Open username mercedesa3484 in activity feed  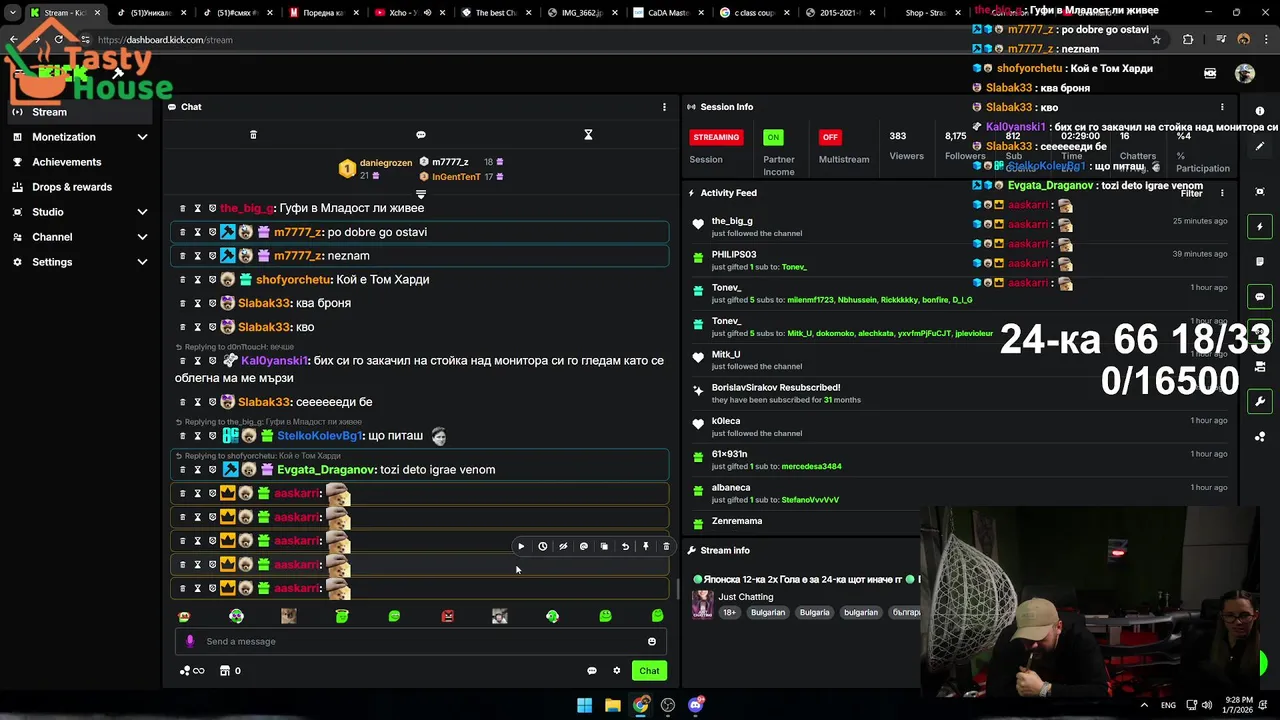click(811, 467)
